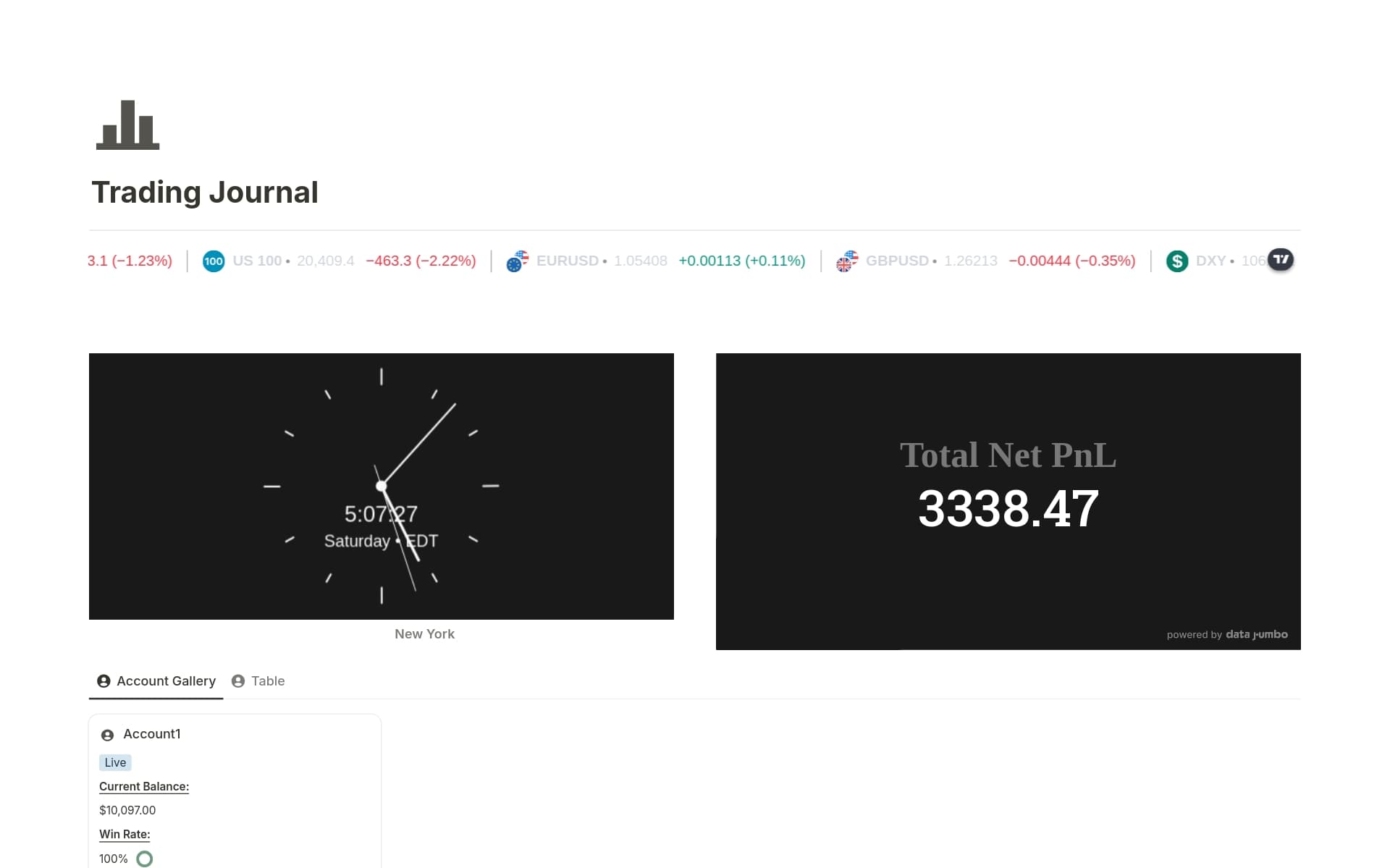This screenshot has height=868, width=1390.
Task: Select the Total Net PnL value 3338.47
Action: point(1007,507)
